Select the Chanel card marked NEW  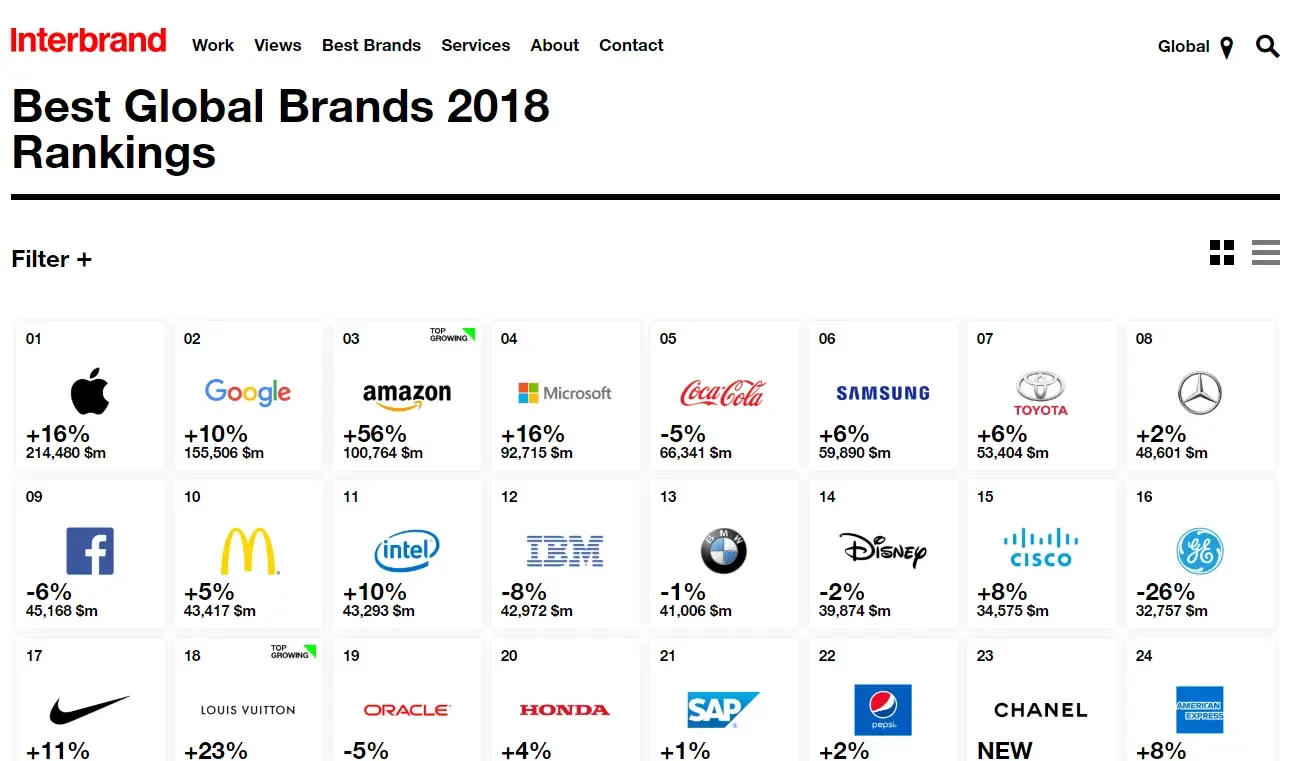(1041, 700)
